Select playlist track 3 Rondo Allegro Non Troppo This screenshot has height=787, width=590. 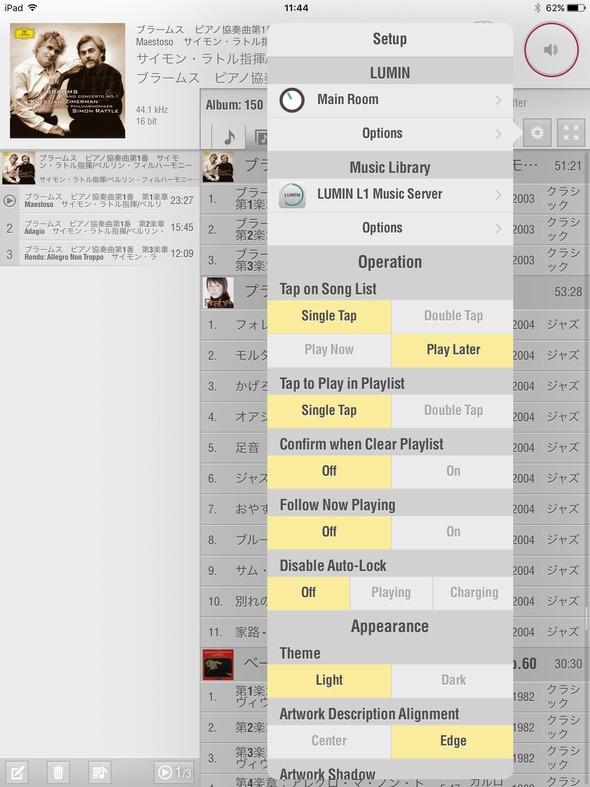(x=100, y=253)
